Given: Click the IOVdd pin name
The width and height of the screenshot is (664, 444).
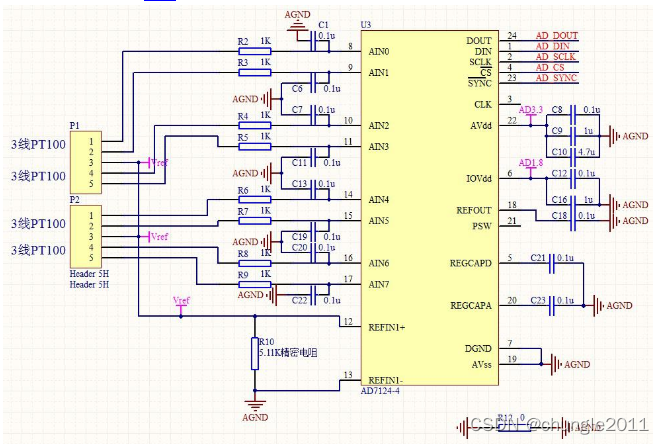Looking at the screenshot, I should tap(479, 179).
